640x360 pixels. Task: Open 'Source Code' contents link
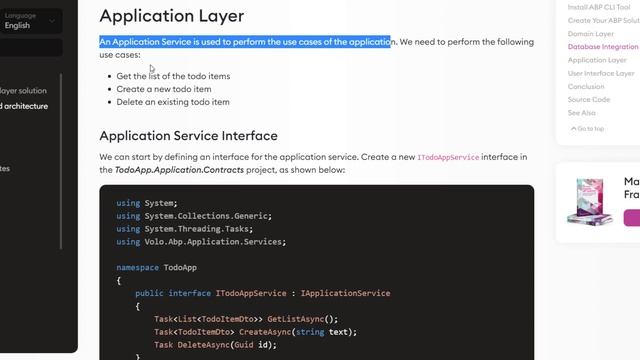pos(589,100)
